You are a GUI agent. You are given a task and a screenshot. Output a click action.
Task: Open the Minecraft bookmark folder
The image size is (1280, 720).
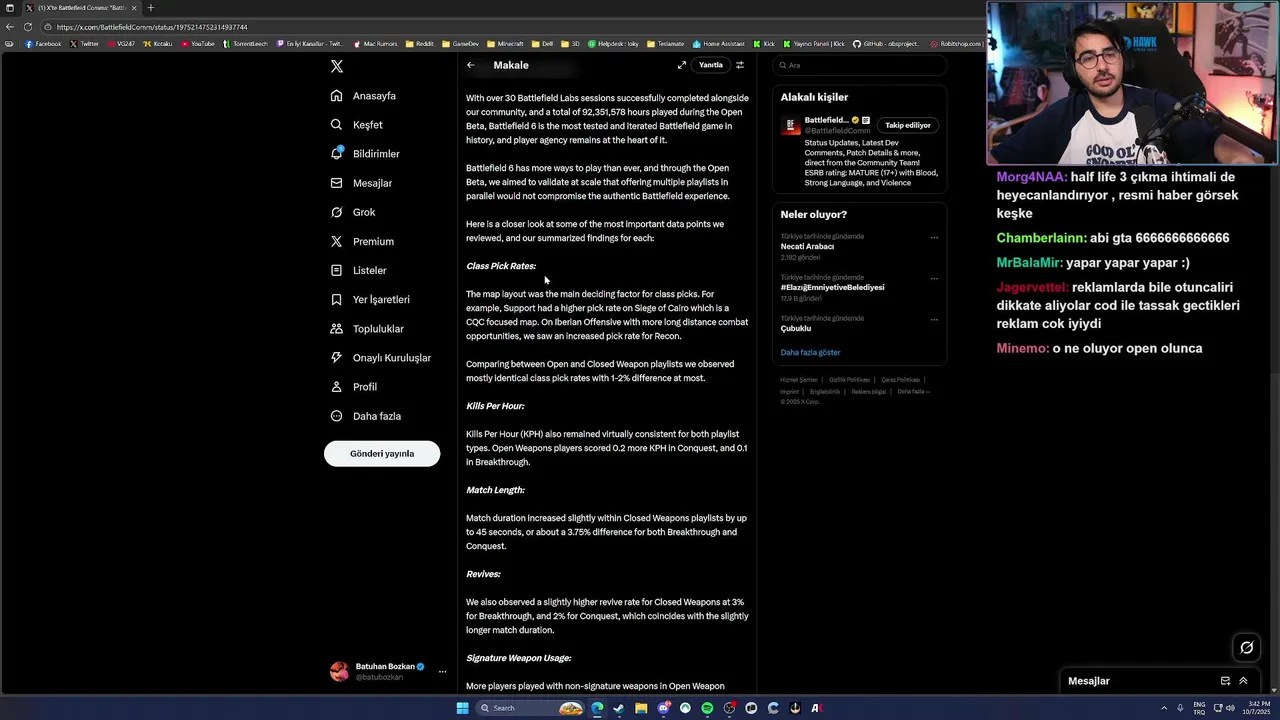tap(506, 44)
